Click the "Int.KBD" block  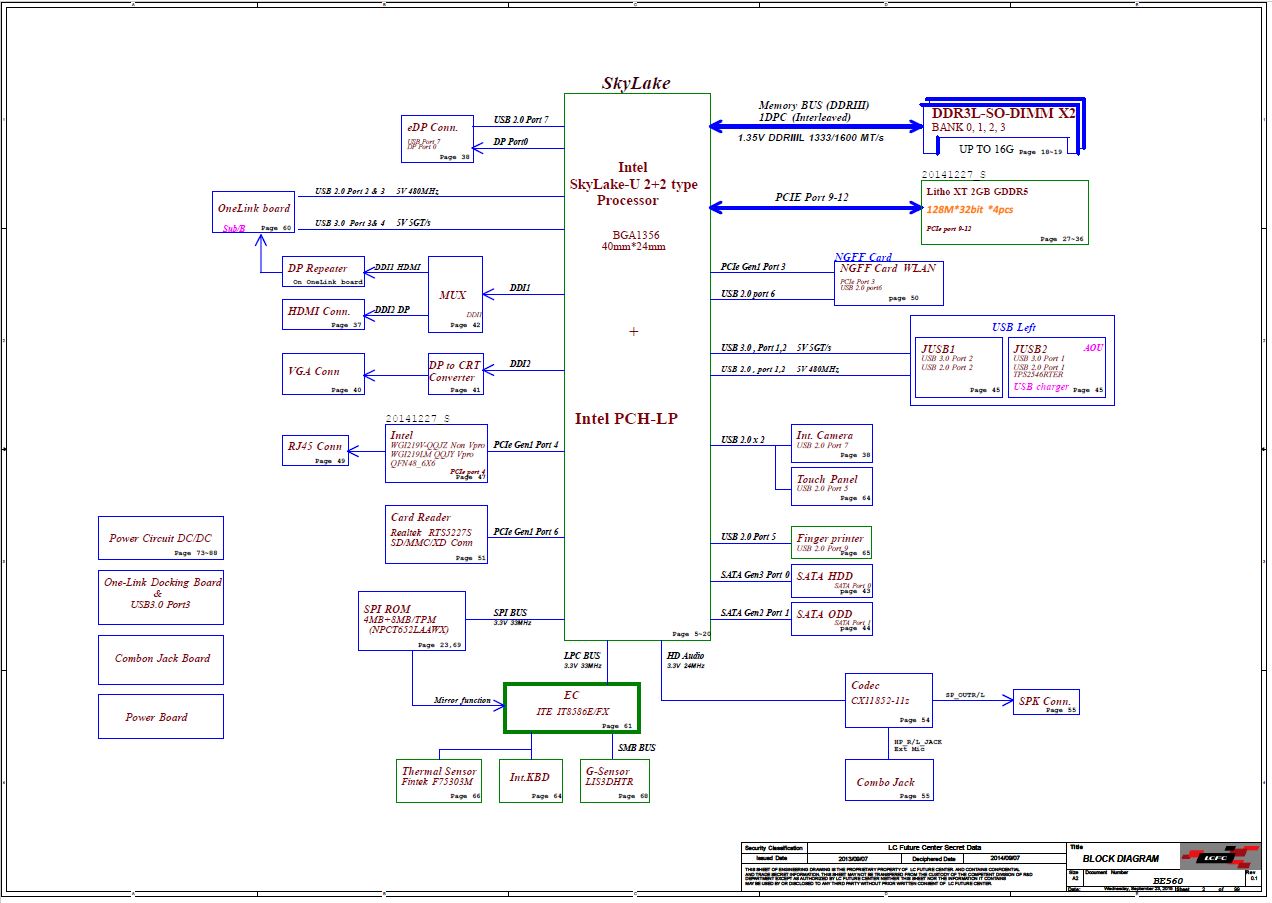[x=531, y=781]
